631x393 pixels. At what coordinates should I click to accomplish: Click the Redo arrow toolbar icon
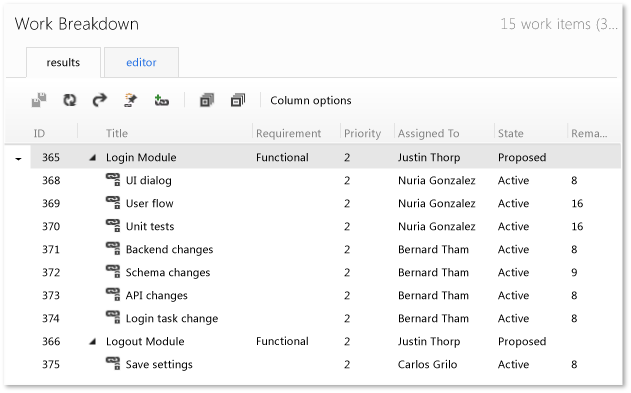coord(99,100)
